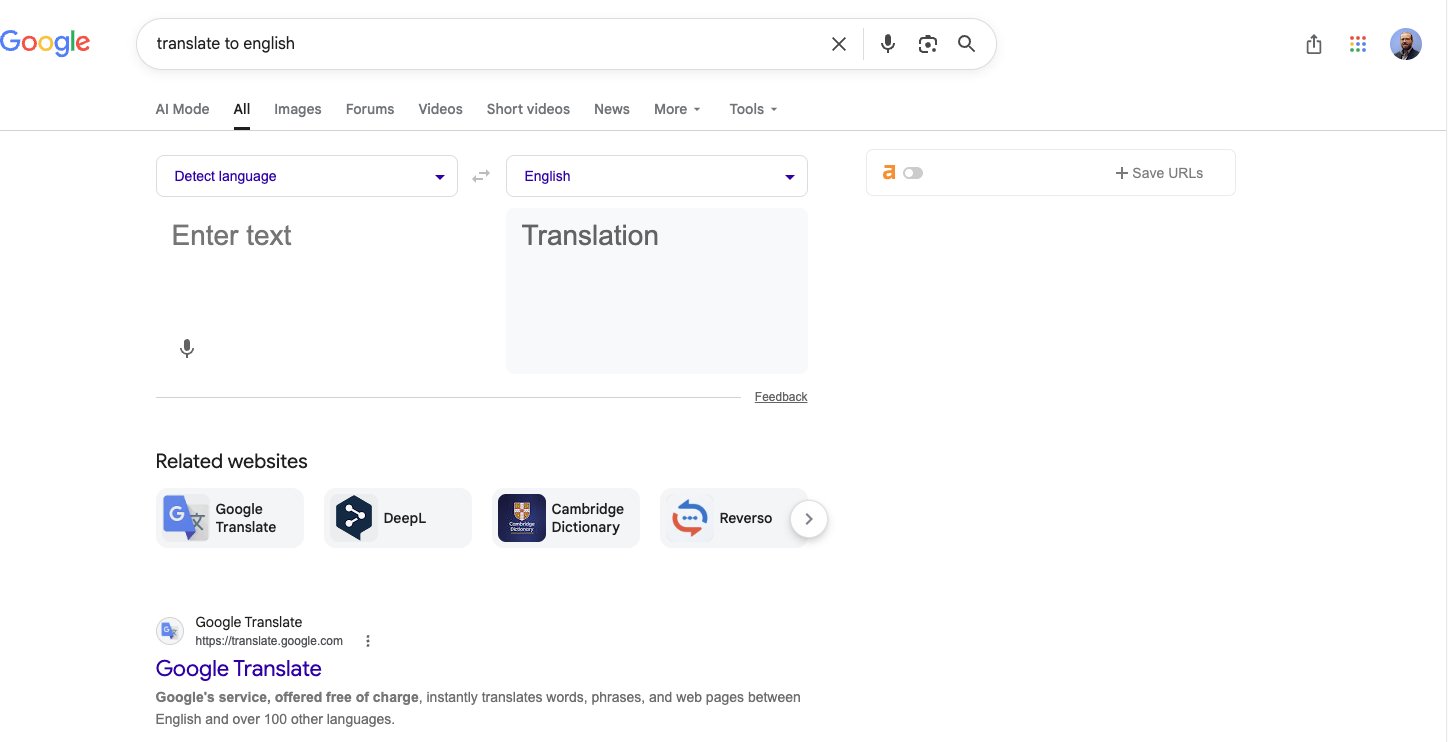This screenshot has width=1448, height=742.
Task: Click the Cambridge Dictionary crest icon
Action: coord(521,518)
